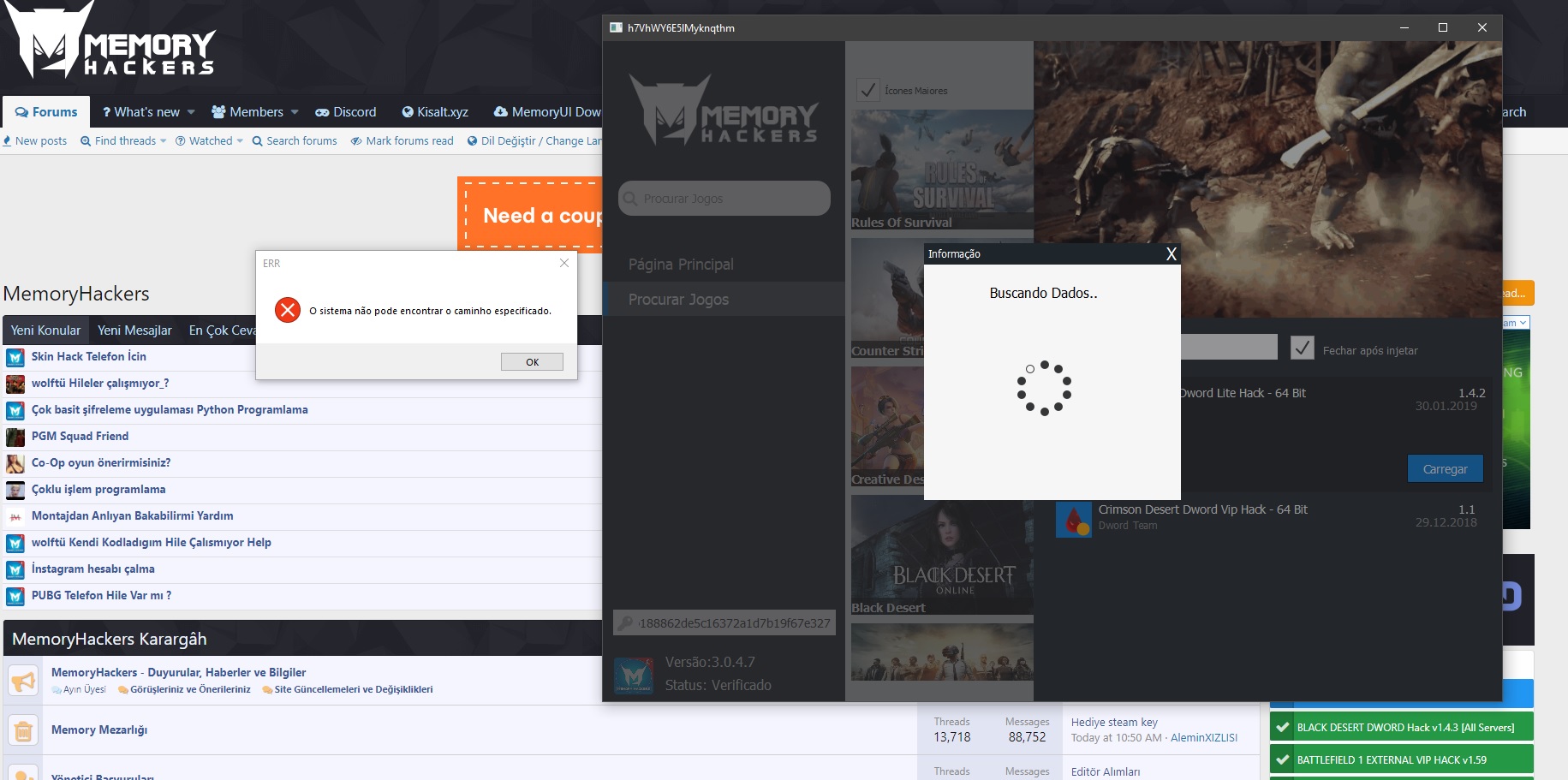Click the BLACK DESERT DWORD Hack v1.4.3 button
1568x780 pixels.
point(1401,728)
